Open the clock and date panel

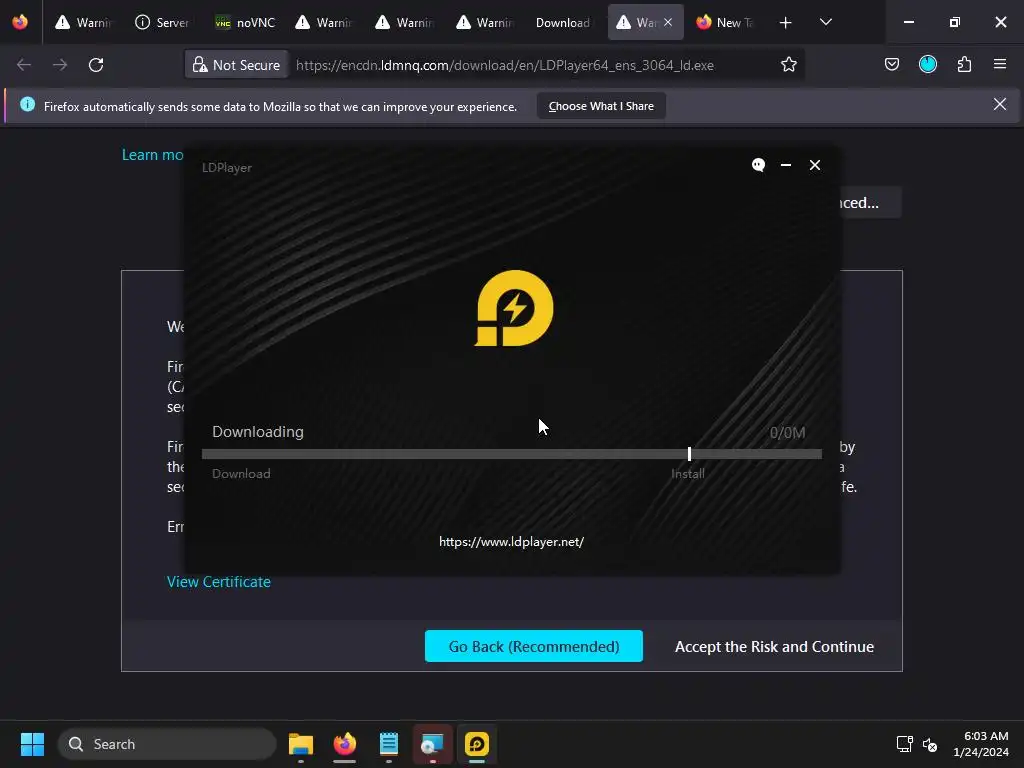pos(981,744)
